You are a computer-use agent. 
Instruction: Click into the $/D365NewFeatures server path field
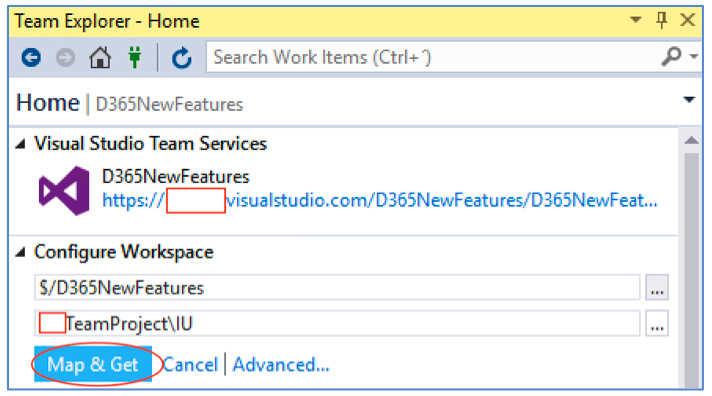click(x=337, y=287)
